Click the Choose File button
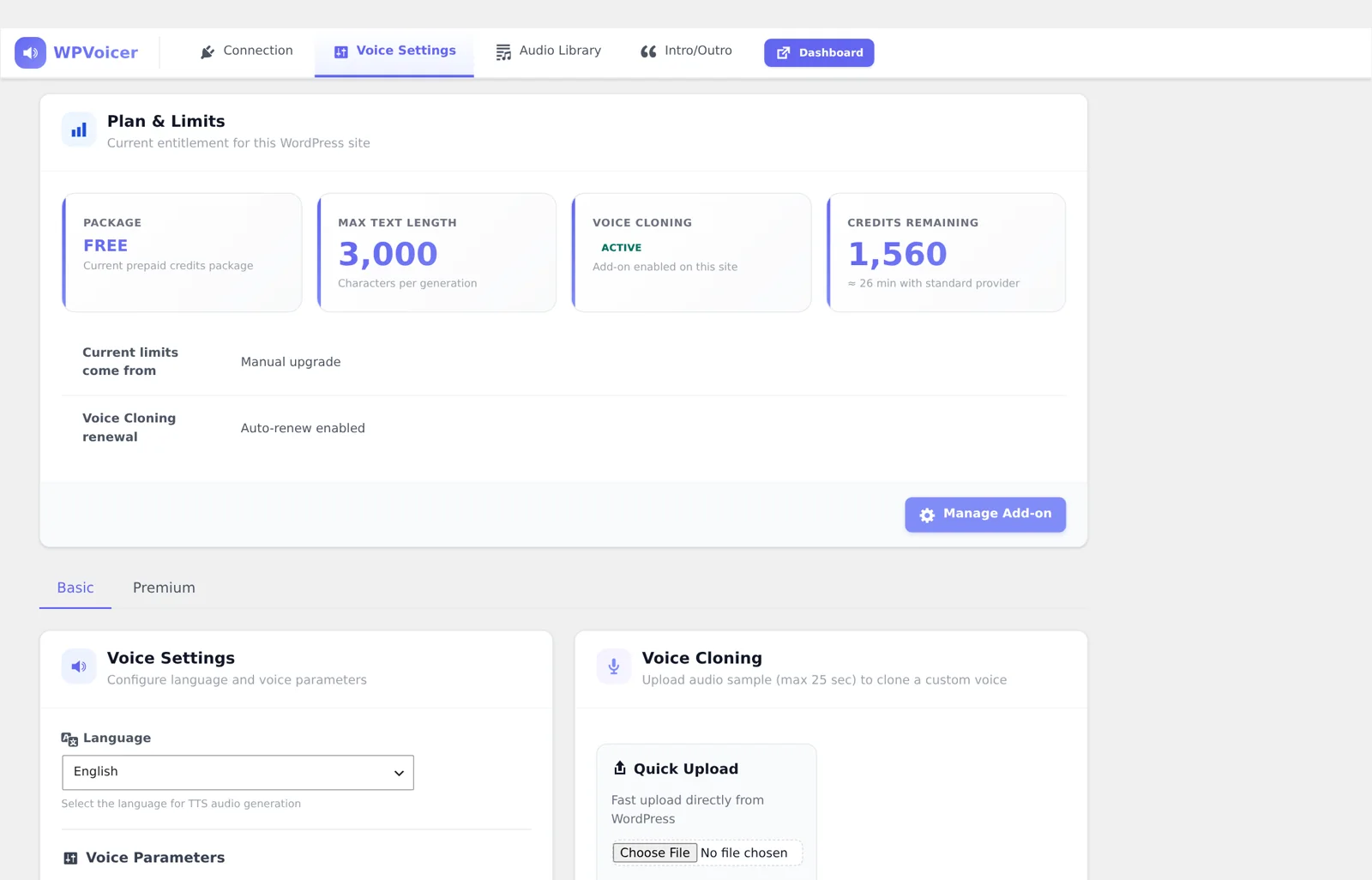Screen dimensions: 1372x880 tap(654, 853)
